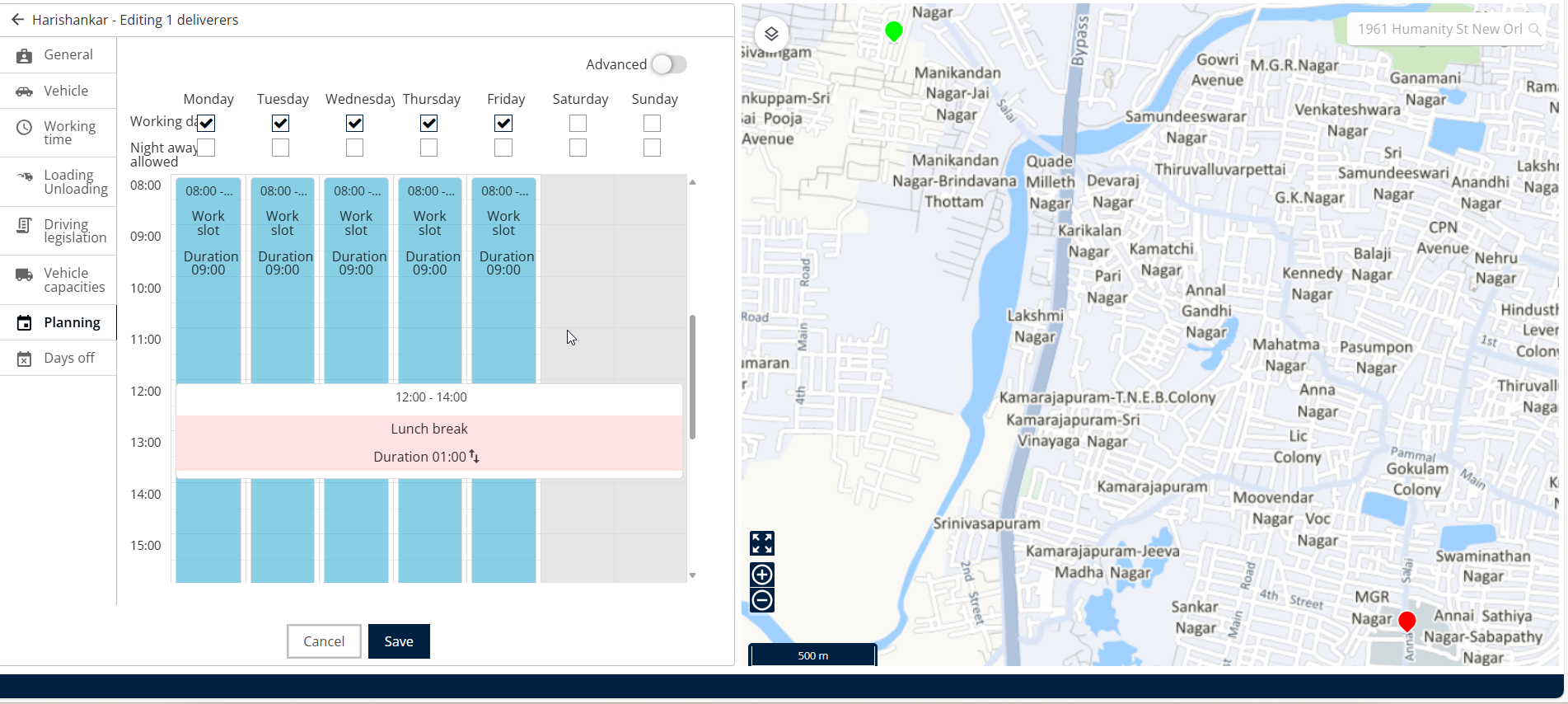1568x704 pixels.
Task: Allow night away on Friday
Action: (503, 148)
